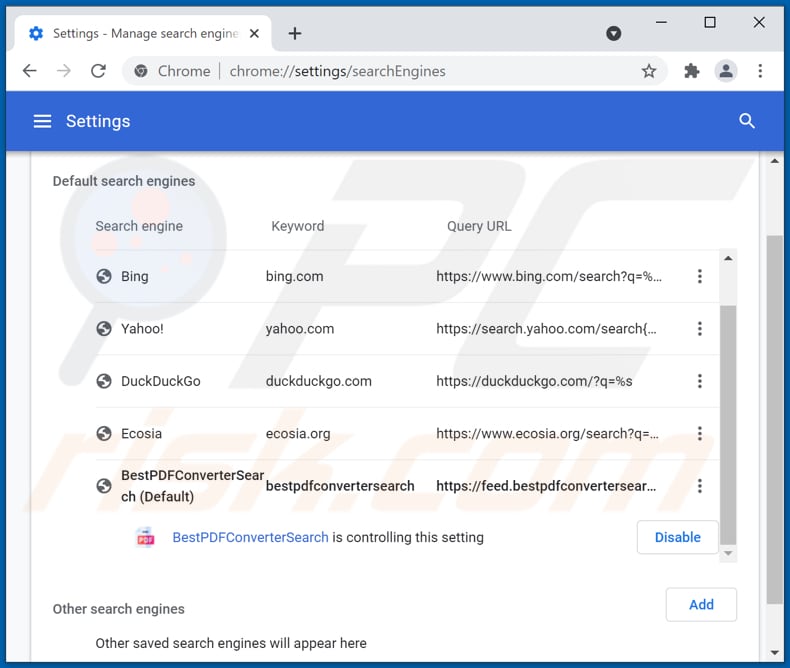The image size is (790, 668).
Task: Click the Search engine column header
Action: tap(139, 226)
